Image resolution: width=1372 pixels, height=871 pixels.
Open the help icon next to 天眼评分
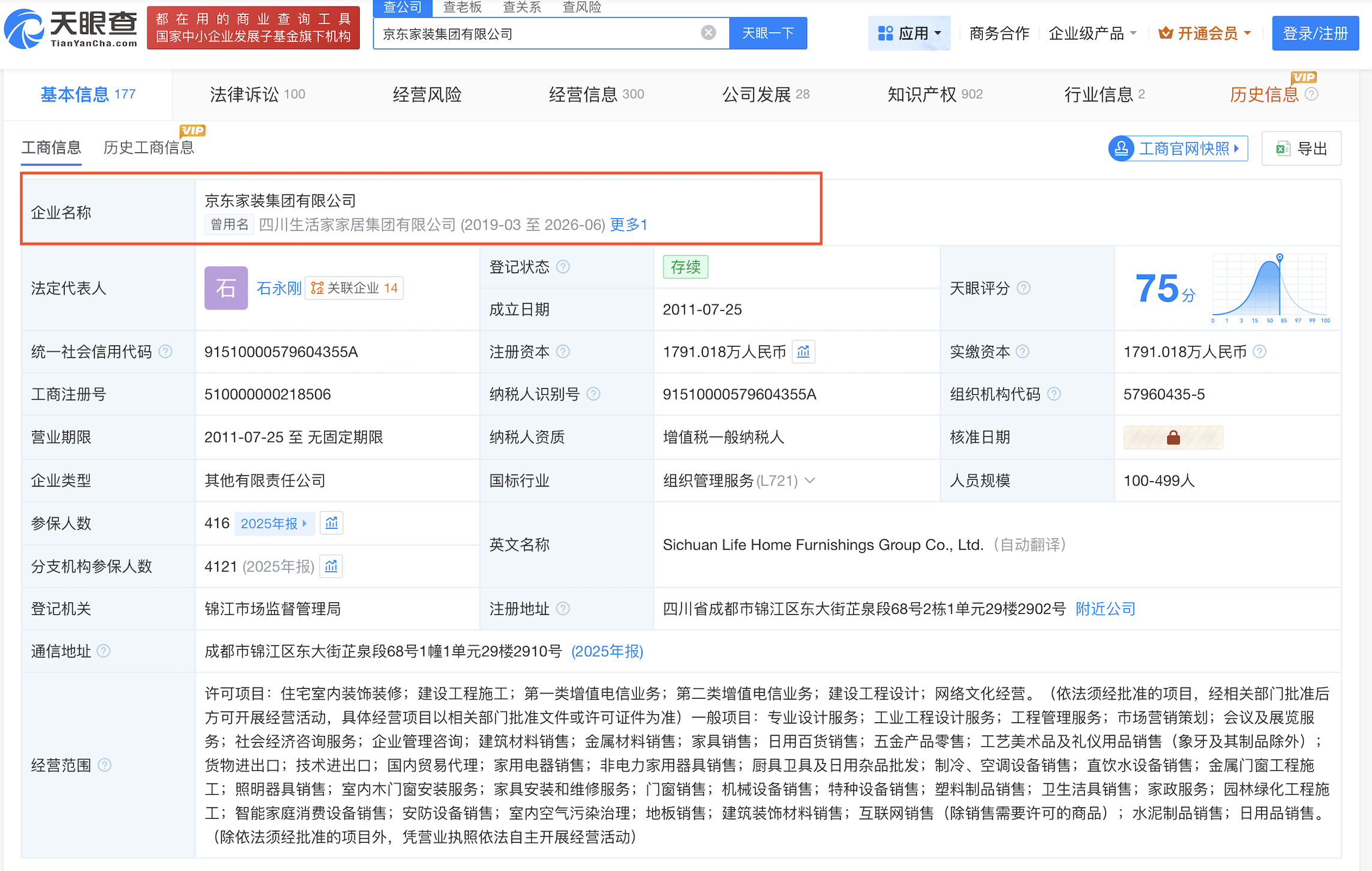tap(1024, 289)
